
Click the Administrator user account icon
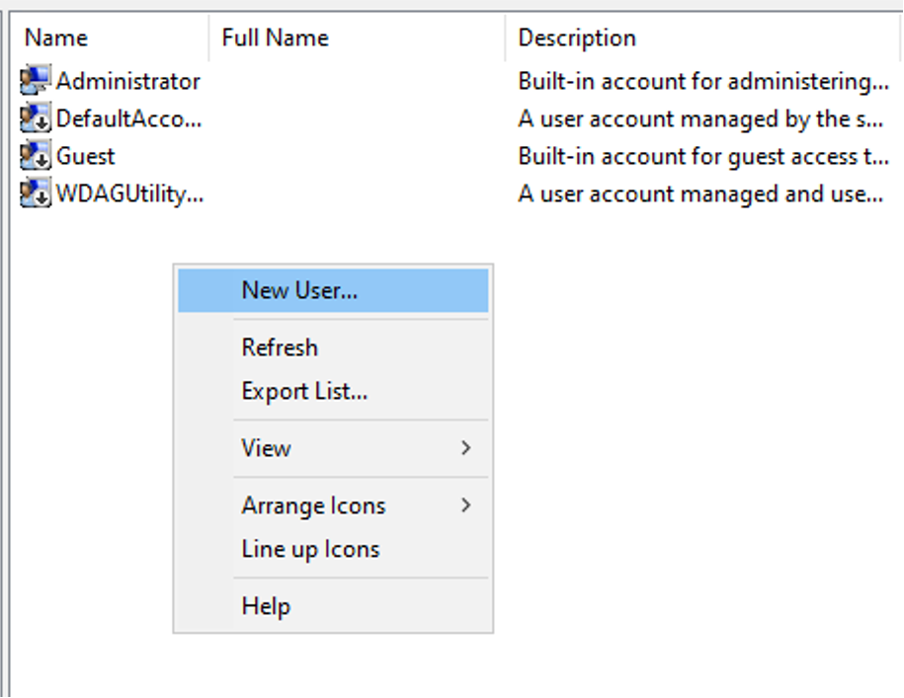[35, 80]
